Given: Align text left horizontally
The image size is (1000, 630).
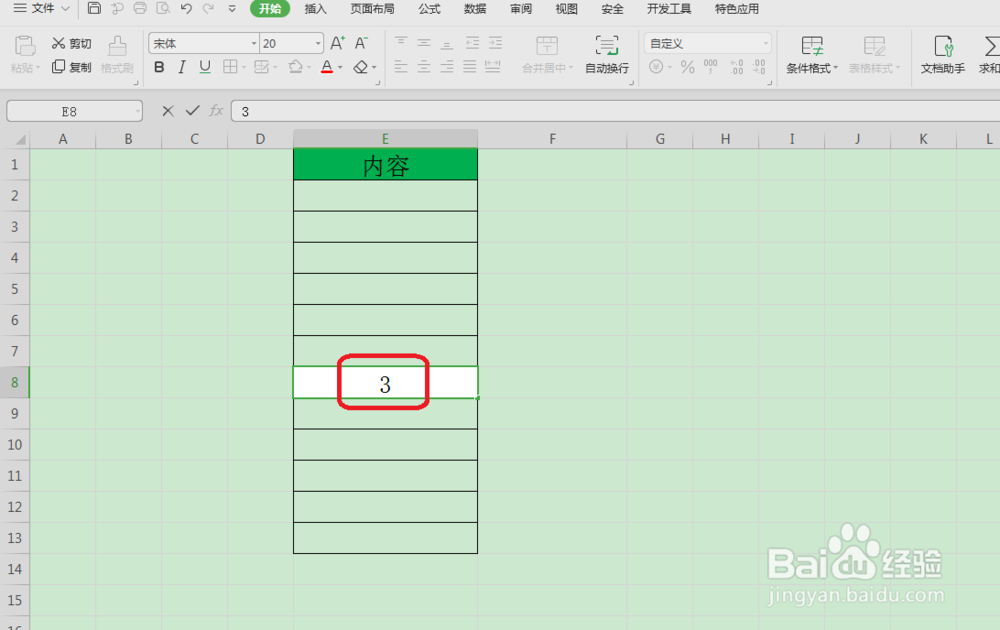Looking at the screenshot, I should 401,66.
